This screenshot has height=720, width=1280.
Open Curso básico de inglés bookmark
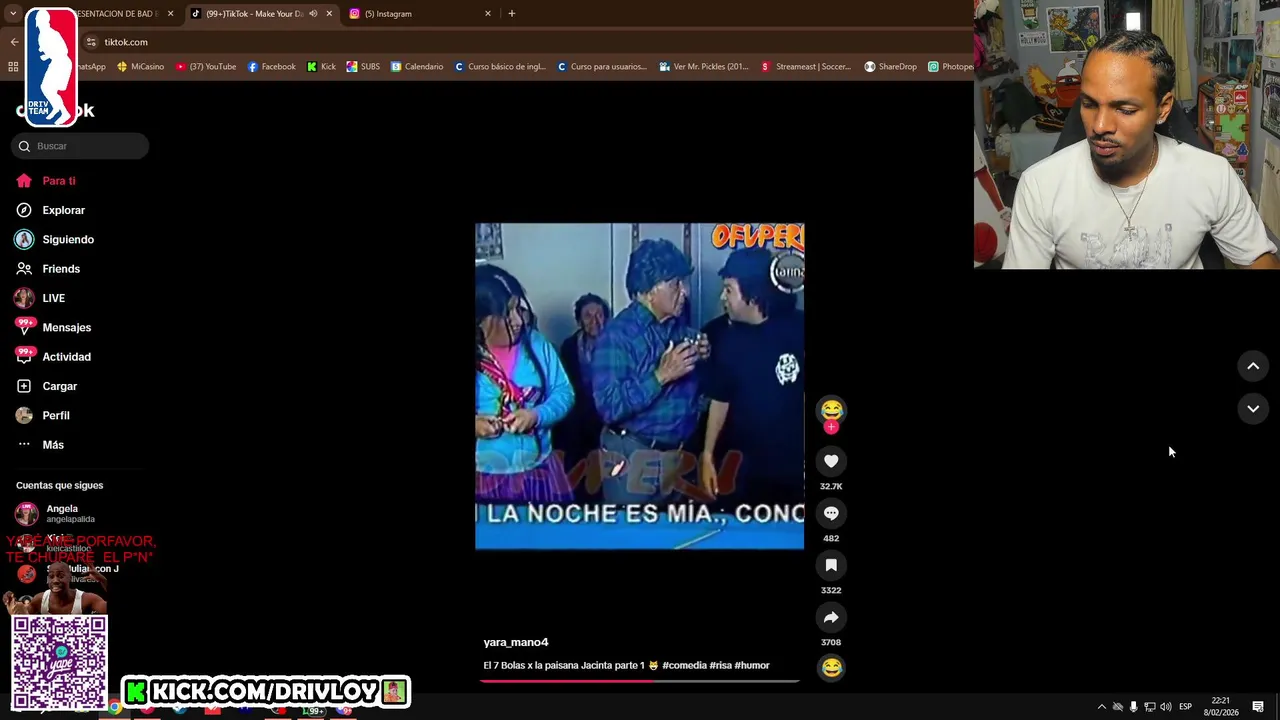(x=500, y=67)
